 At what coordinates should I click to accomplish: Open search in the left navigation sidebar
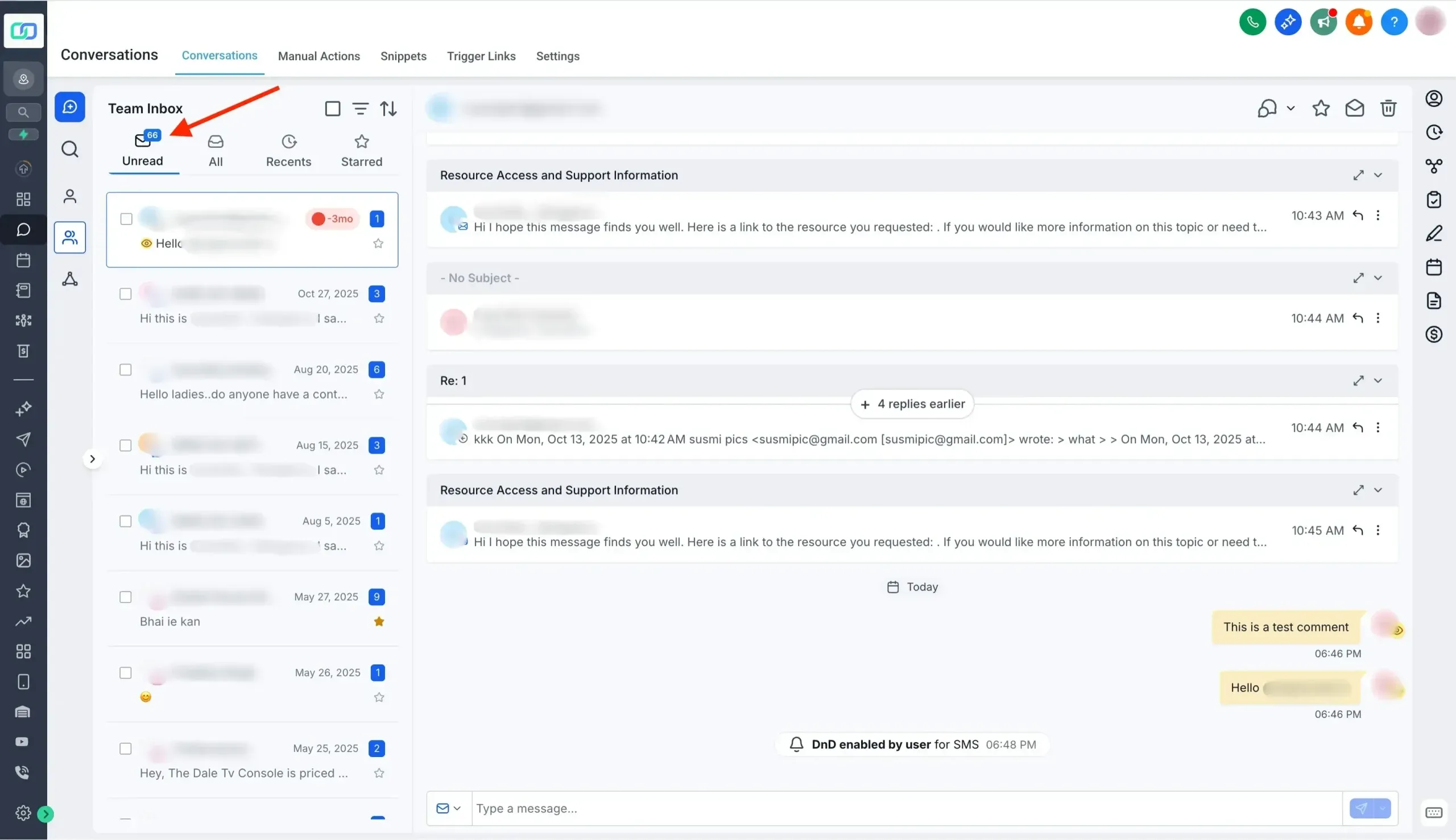23,112
